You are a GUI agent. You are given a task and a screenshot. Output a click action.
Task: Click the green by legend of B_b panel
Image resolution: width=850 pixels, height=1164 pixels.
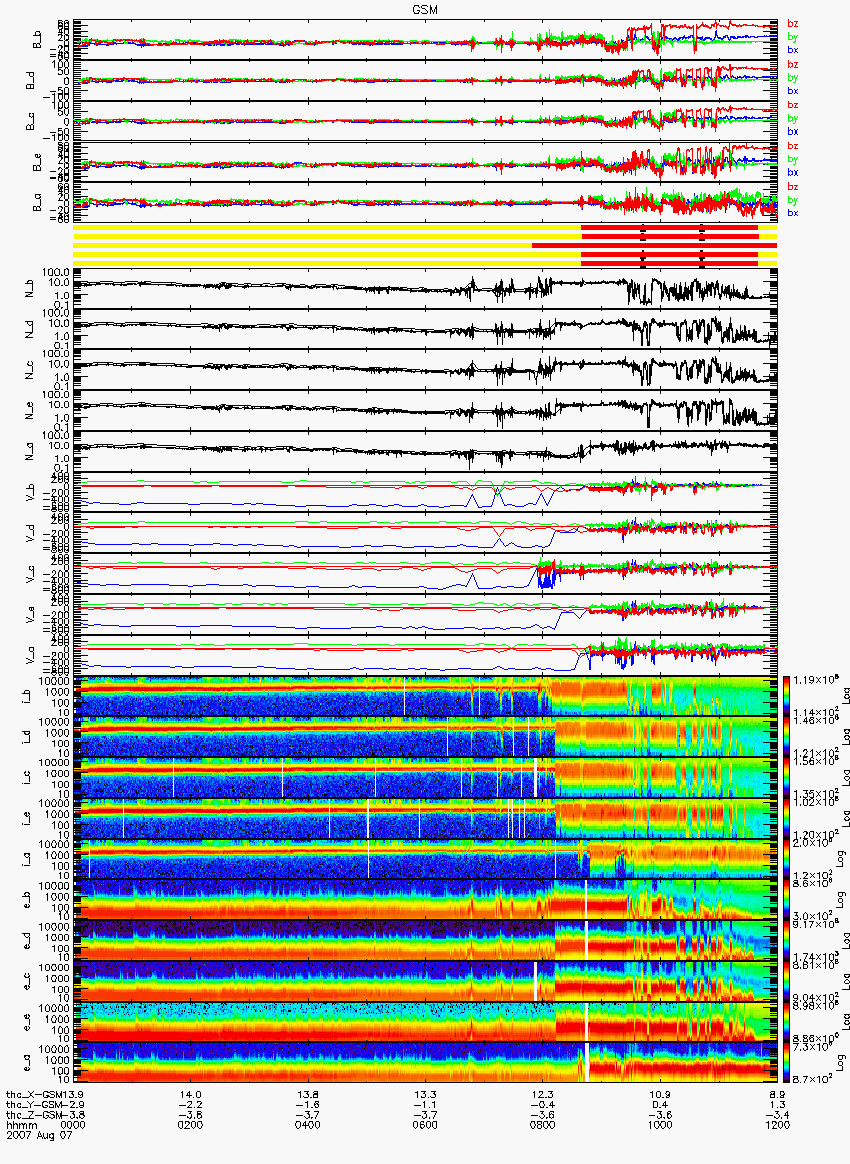point(792,37)
